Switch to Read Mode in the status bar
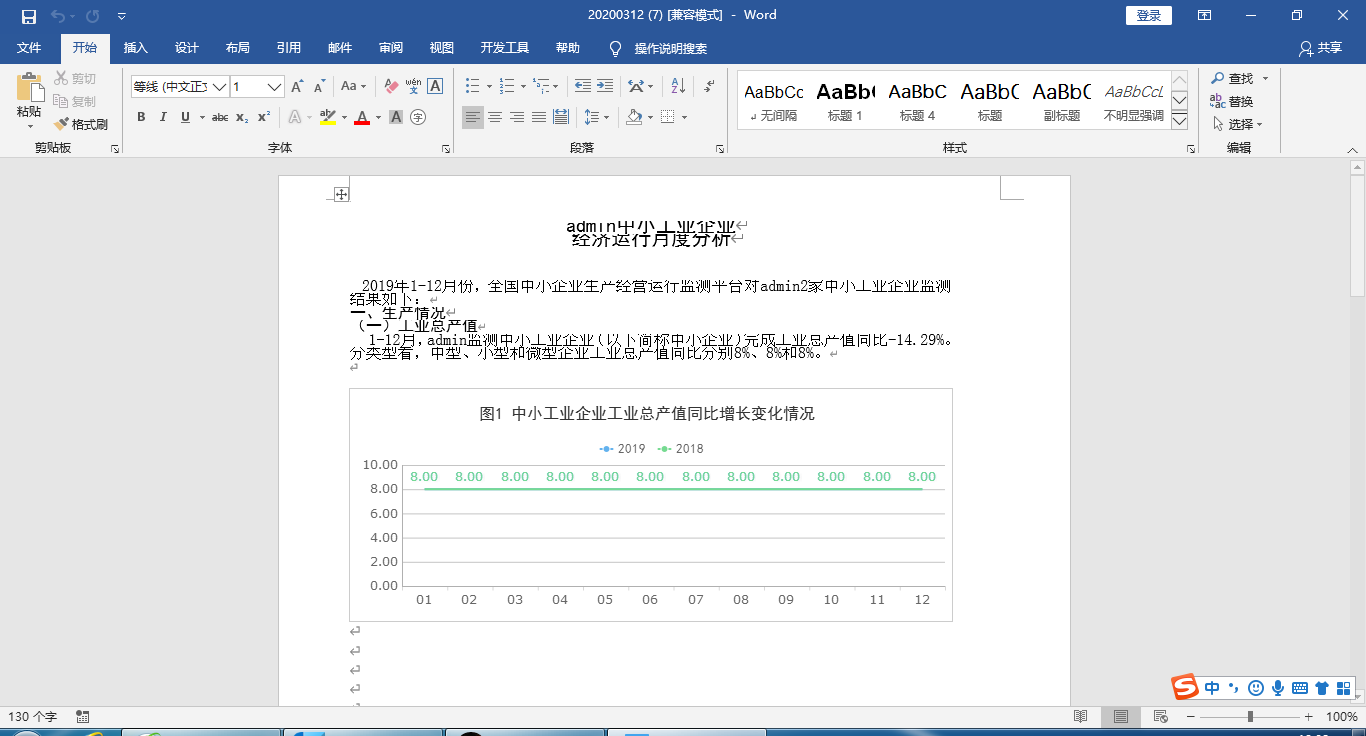Screen dimensions: 1366x736 tap(1080, 717)
